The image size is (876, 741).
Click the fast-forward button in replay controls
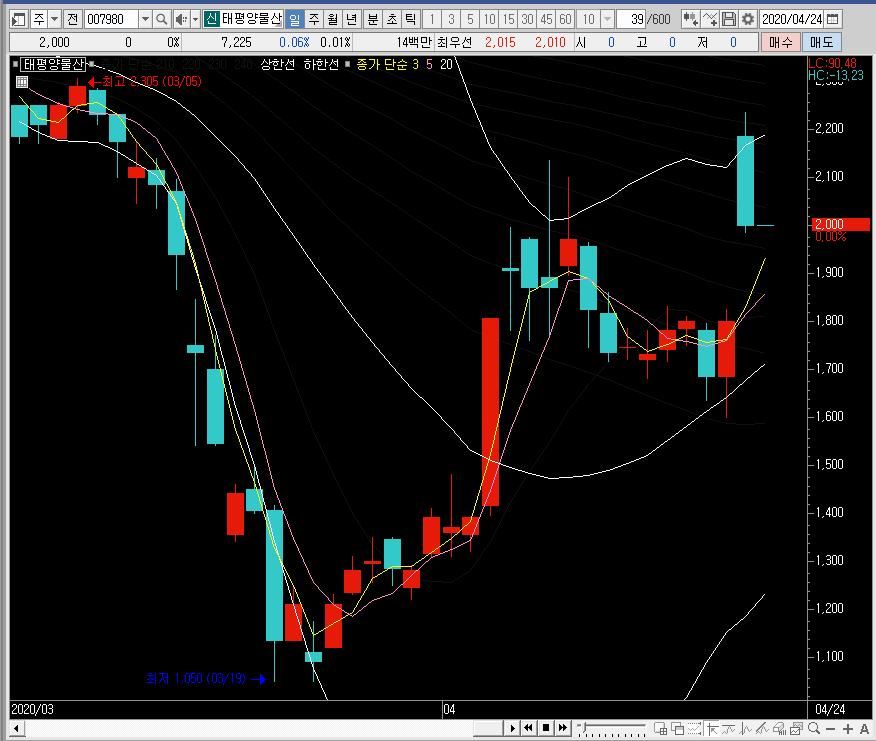click(x=563, y=728)
